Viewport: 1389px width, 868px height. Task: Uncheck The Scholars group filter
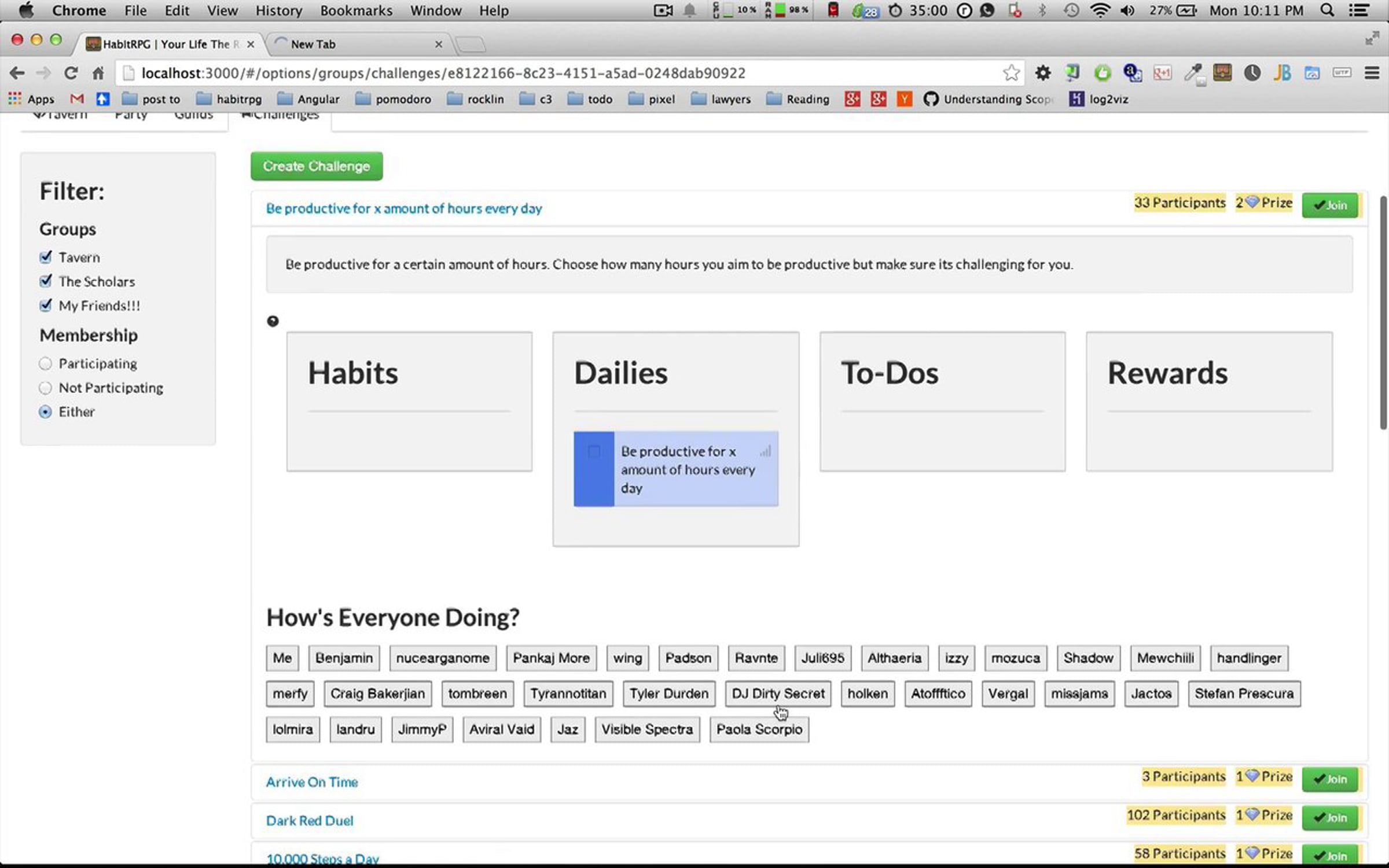click(45, 281)
